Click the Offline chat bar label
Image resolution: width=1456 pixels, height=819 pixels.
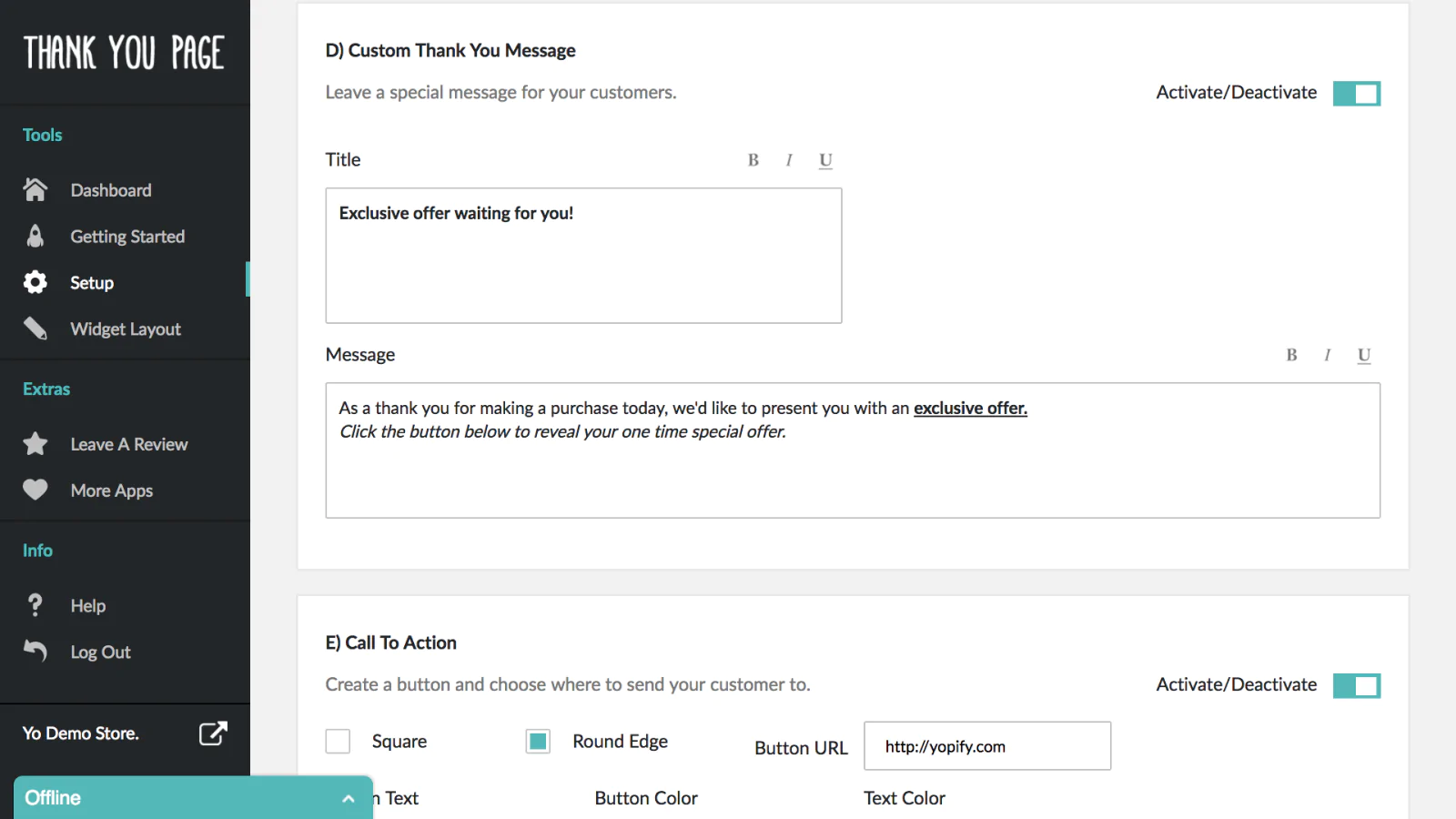pyautogui.click(x=53, y=798)
